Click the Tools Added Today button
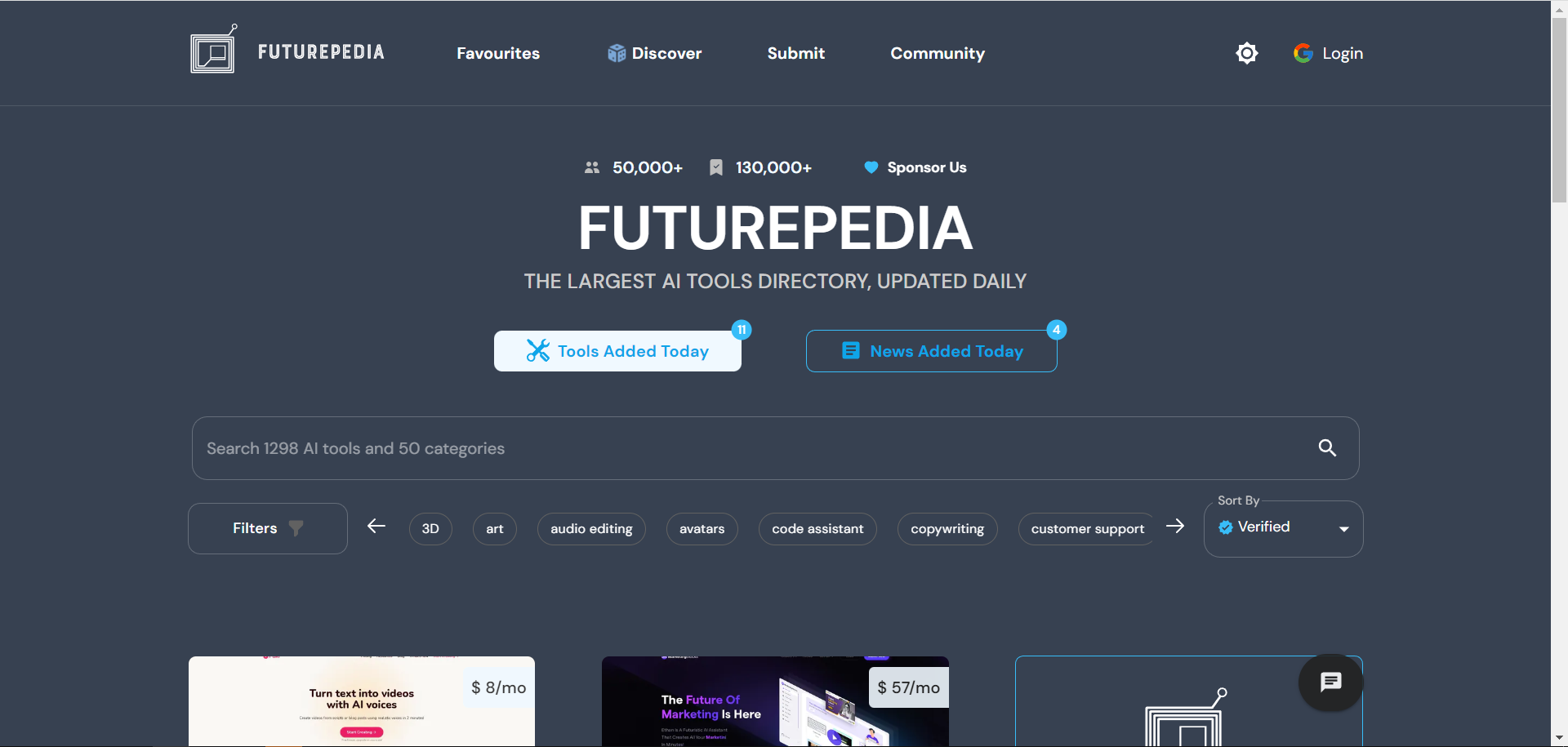The image size is (1568, 747). tap(617, 351)
